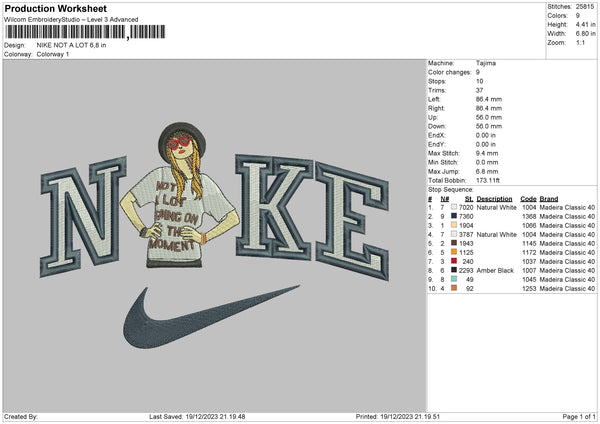Screen dimensions: 600x424
Task: Click the Up value '56.0 mm'
Action: (489, 117)
